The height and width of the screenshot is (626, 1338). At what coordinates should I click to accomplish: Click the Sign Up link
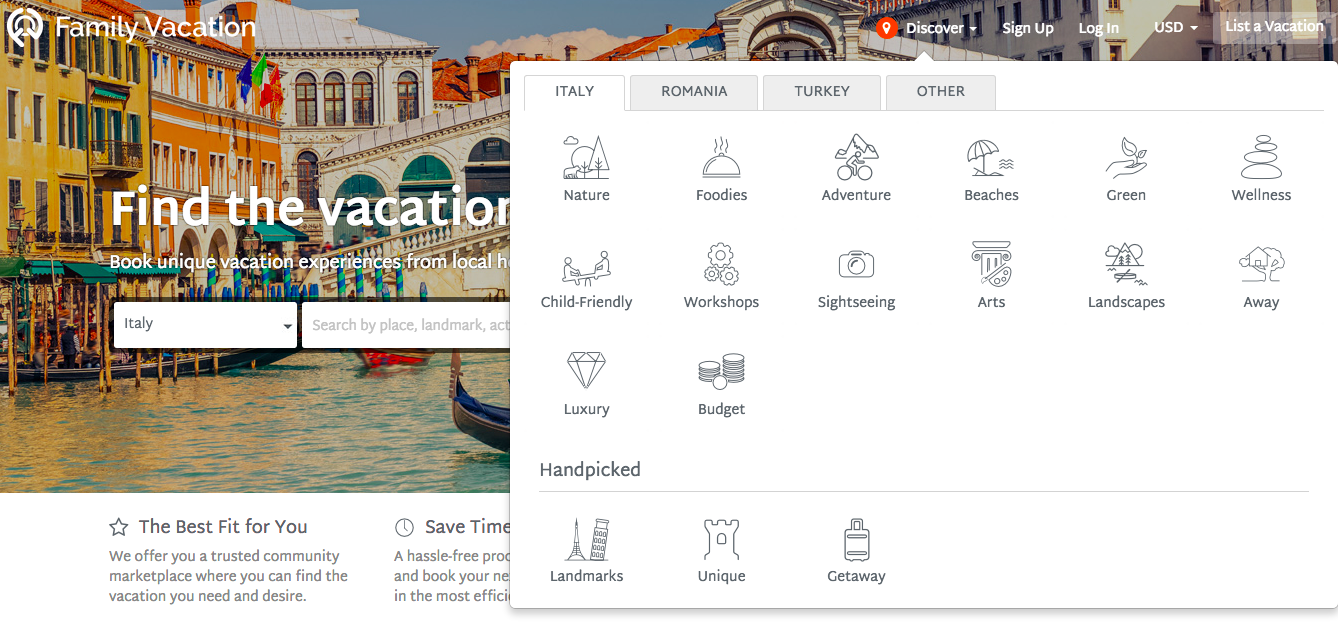(x=1027, y=28)
